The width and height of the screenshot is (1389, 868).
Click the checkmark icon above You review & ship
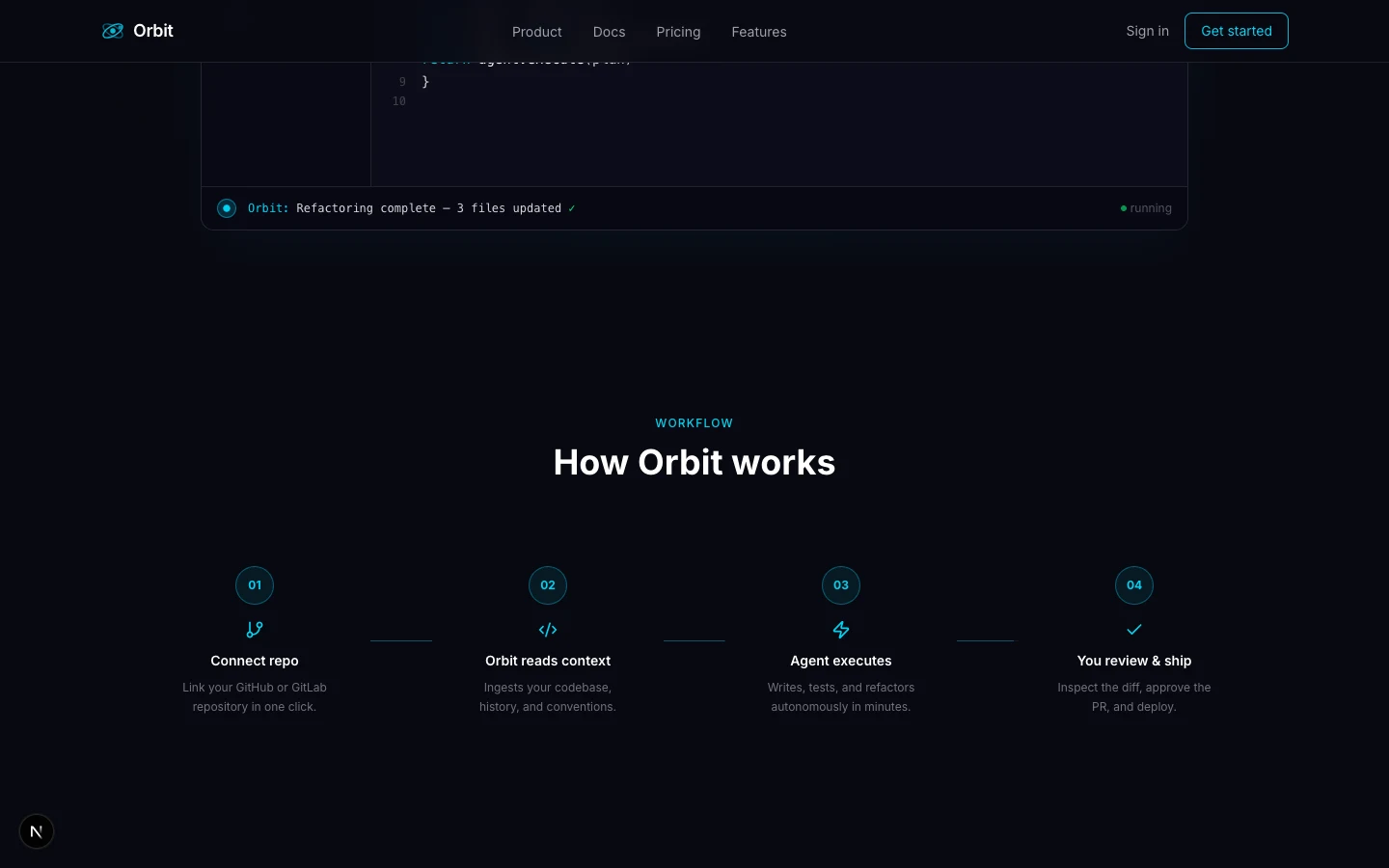coord(1134,630)
